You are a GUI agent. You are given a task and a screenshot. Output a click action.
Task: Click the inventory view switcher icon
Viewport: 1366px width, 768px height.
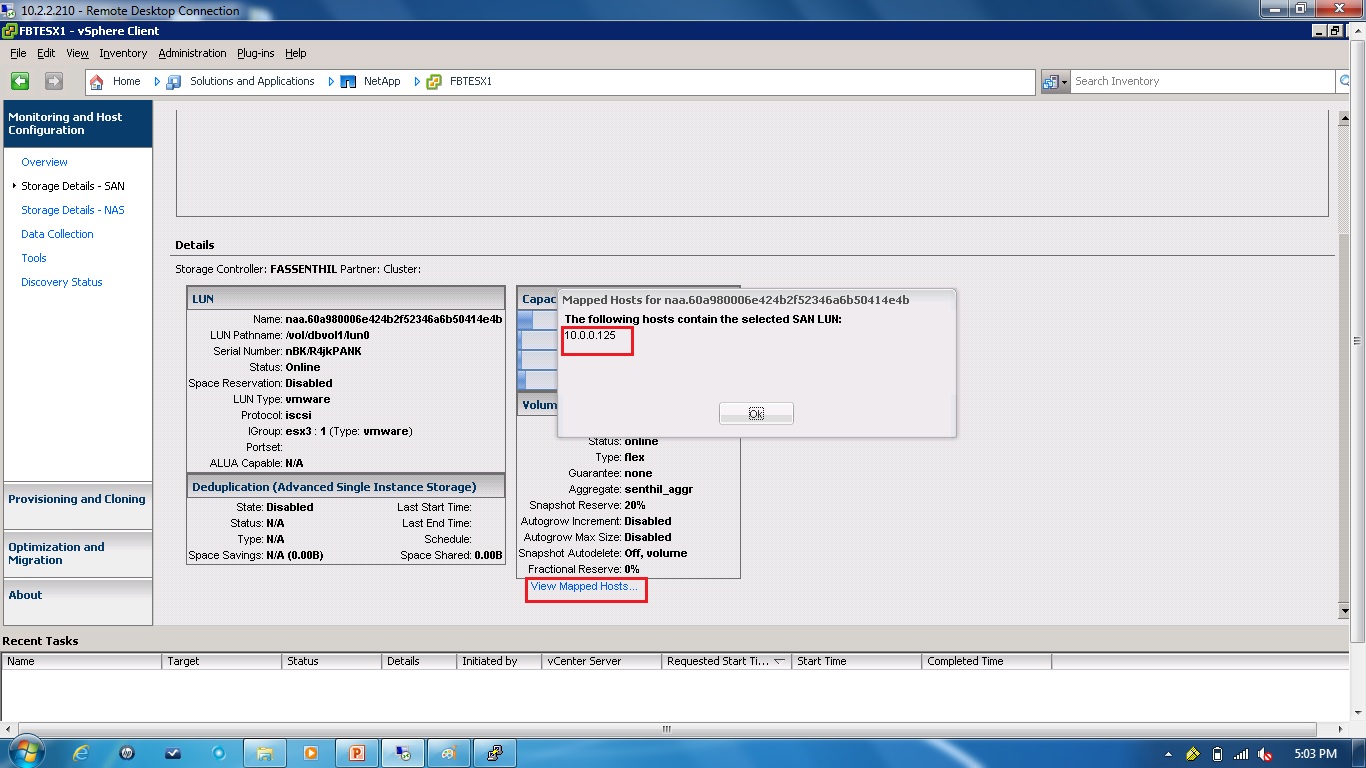tap(1050, 80)
